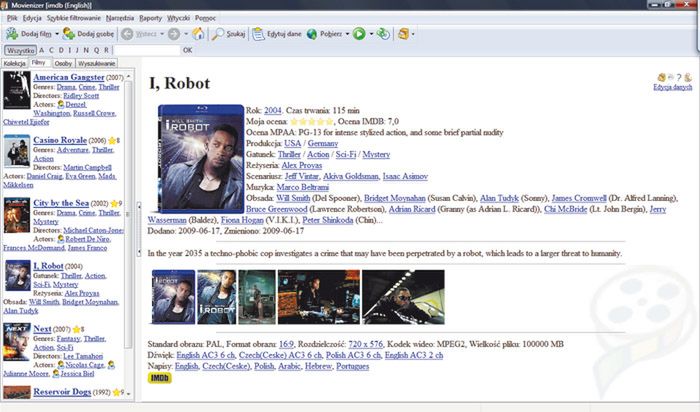Select Casino Royale in the movie list

61,141
